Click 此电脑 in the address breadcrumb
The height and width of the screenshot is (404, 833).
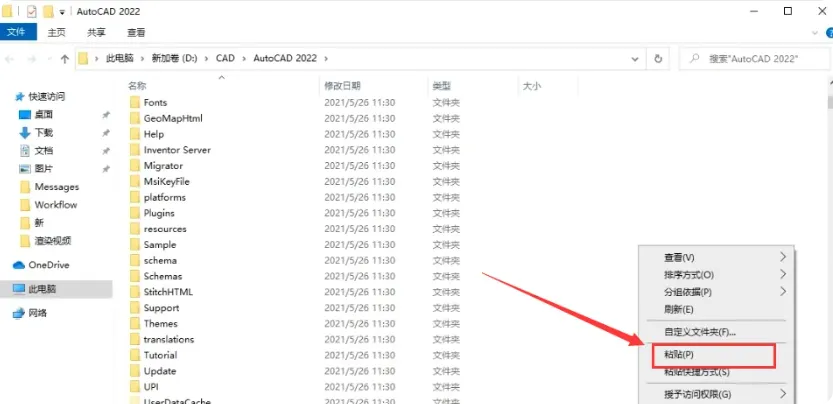[x=120, y=58]
